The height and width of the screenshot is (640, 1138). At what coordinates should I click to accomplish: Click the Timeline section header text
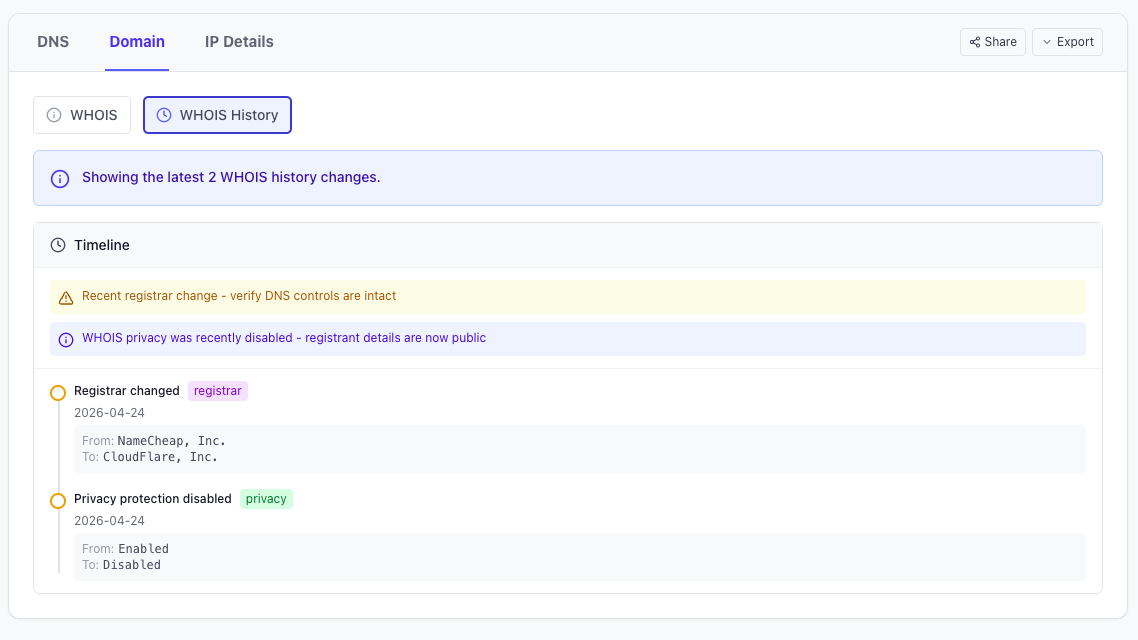click(102, 245)
